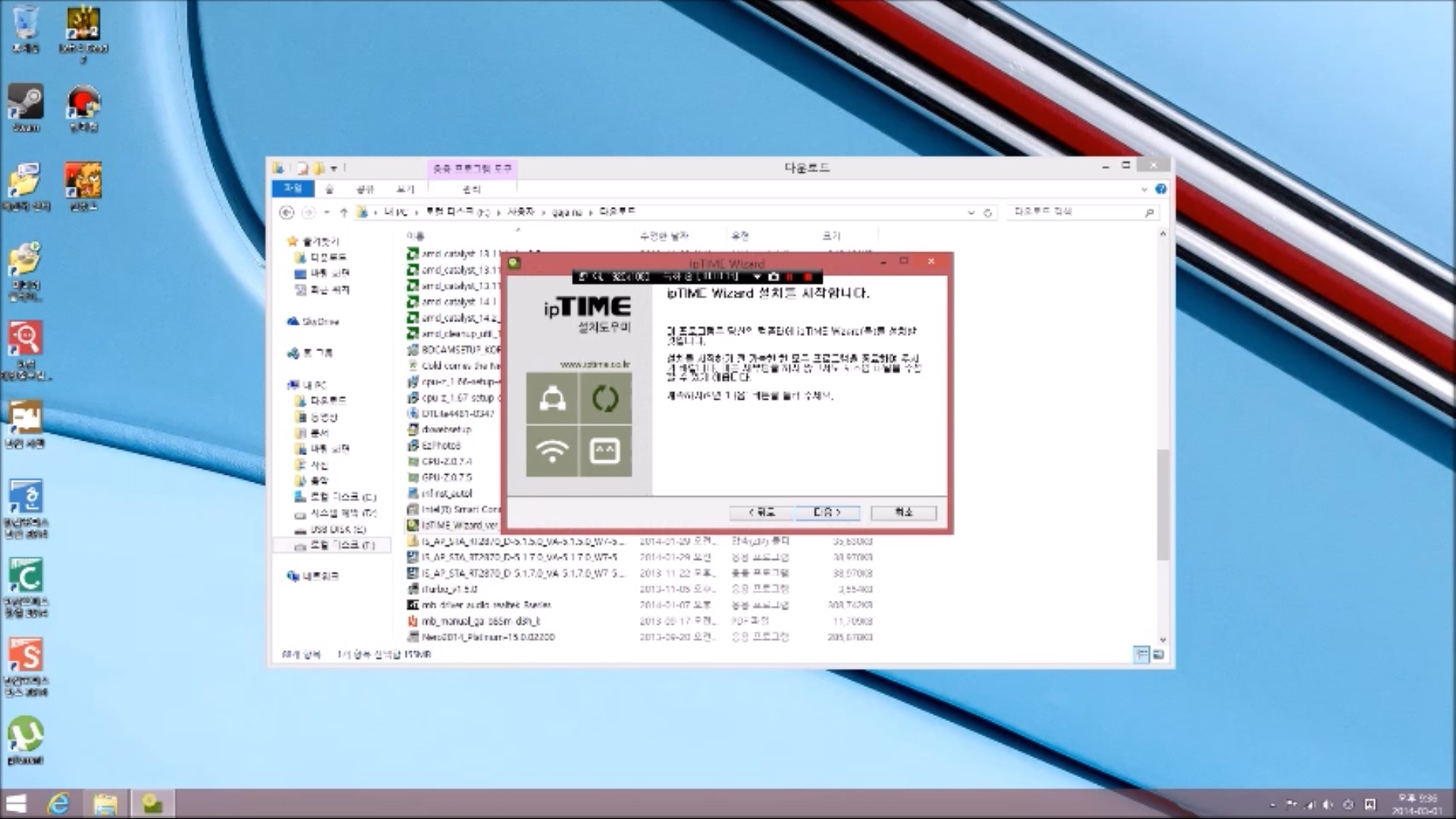Open the dropdown arrow in recording overlay
This screenshot has width=1456, height=819.
click(x=757, y=277)
